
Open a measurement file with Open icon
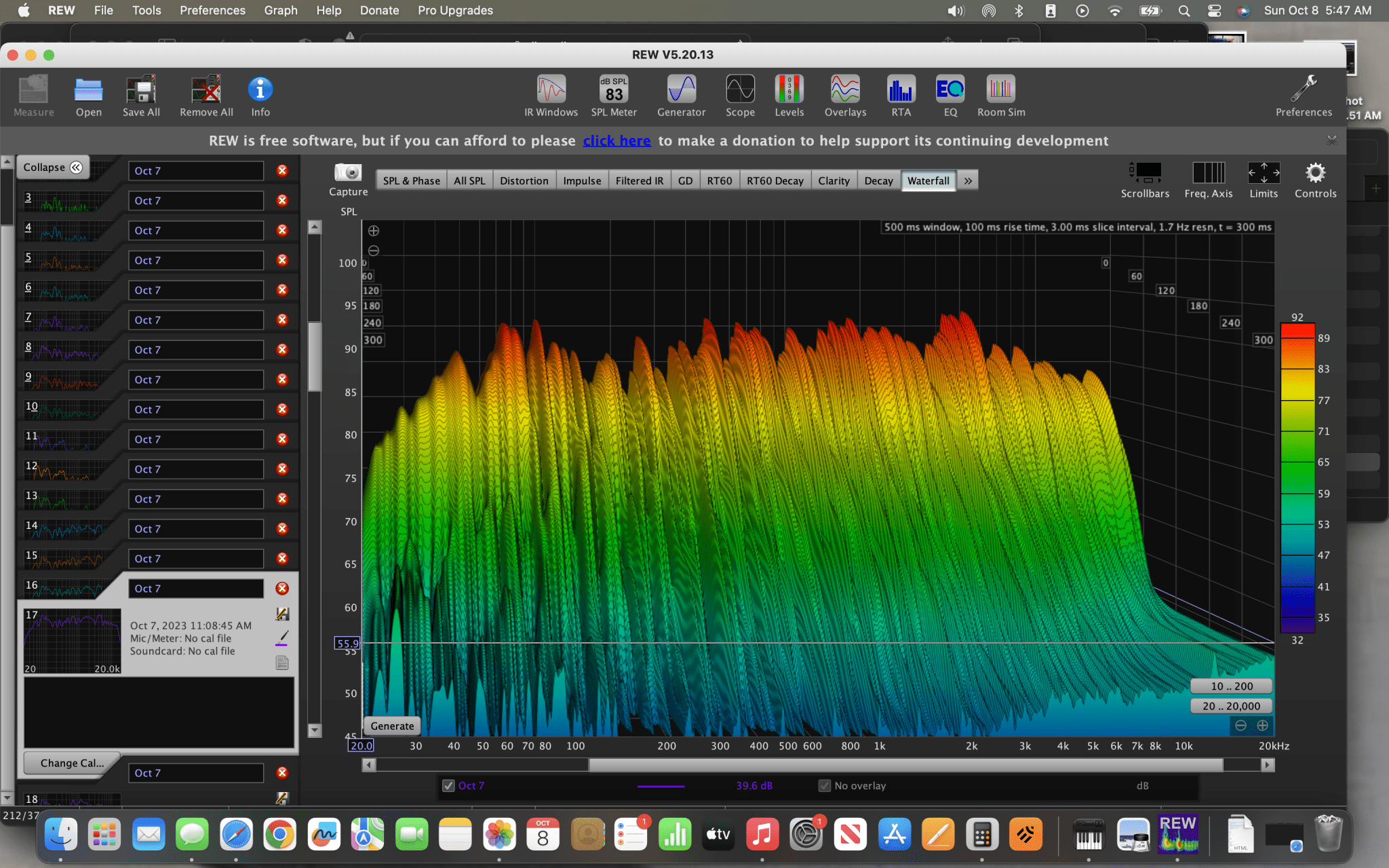pos(88,96)
